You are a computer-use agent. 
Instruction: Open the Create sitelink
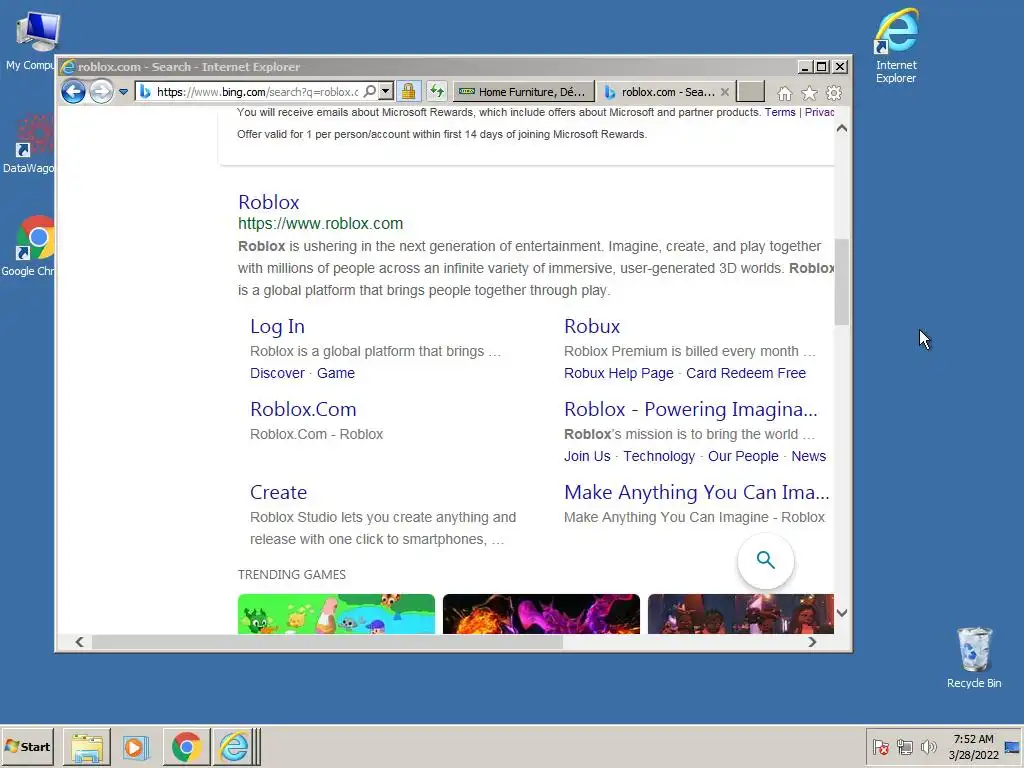pyautogui.click(x=278, y=492)
